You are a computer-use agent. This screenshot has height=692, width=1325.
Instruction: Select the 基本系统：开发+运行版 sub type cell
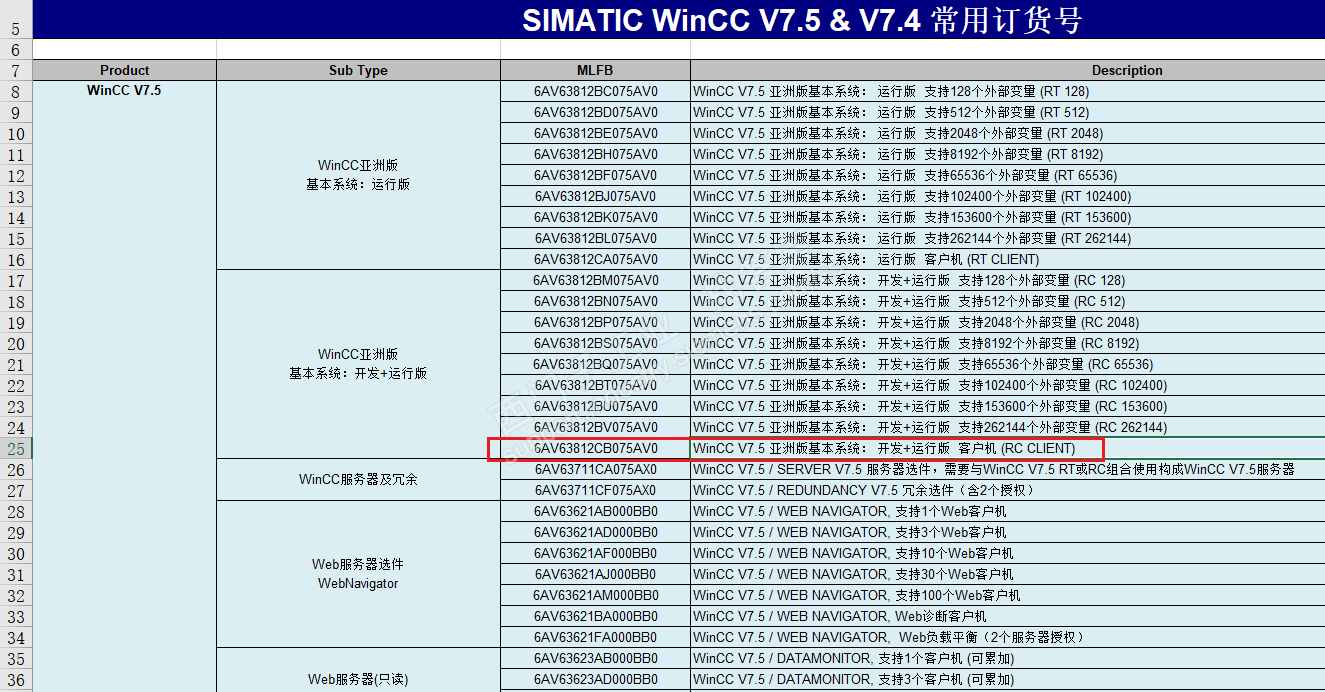click(x=358, y=364)
